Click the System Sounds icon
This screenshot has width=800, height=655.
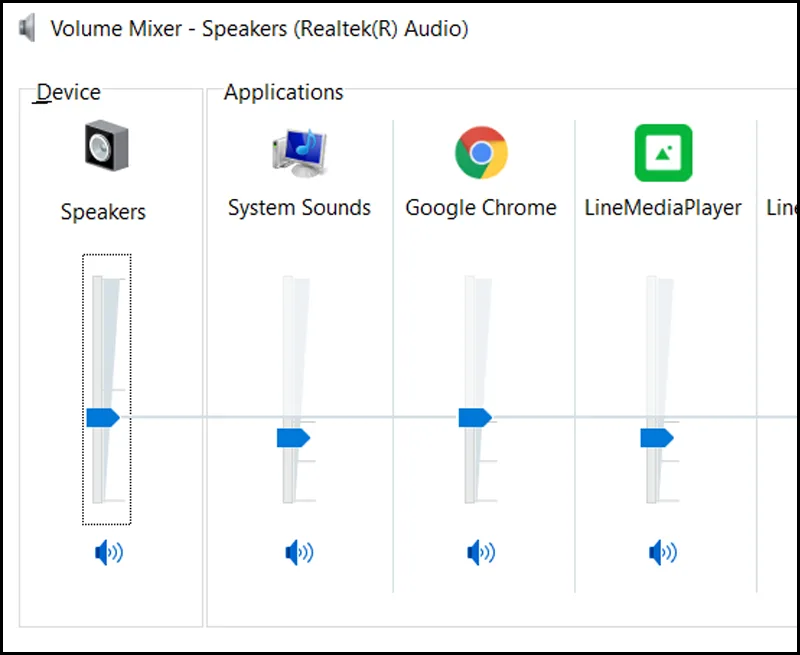click(299, 151)
